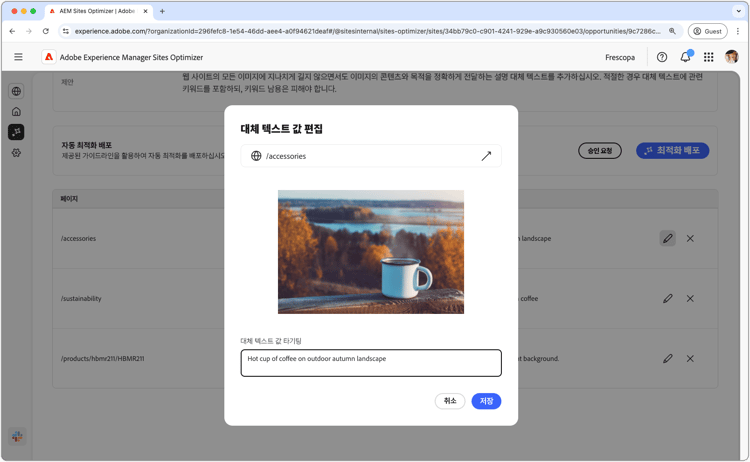Click the 자동 최적화 배포 heading

[x=87, y=145]
